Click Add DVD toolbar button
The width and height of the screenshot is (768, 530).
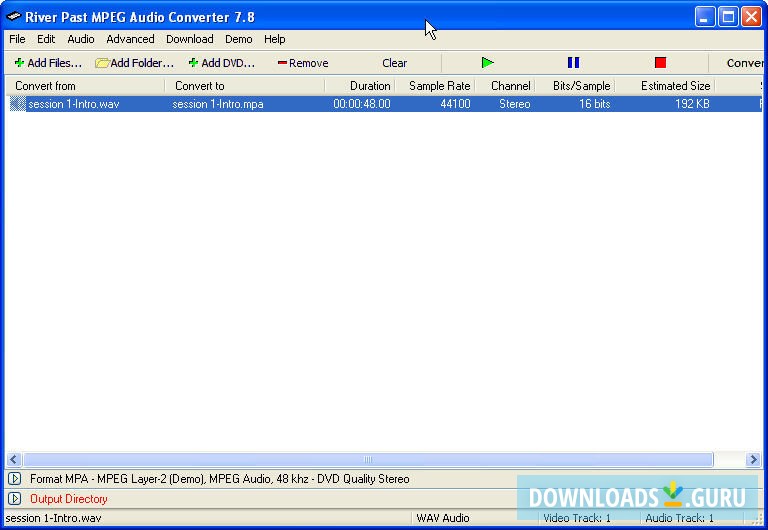[x=222, y=63]
